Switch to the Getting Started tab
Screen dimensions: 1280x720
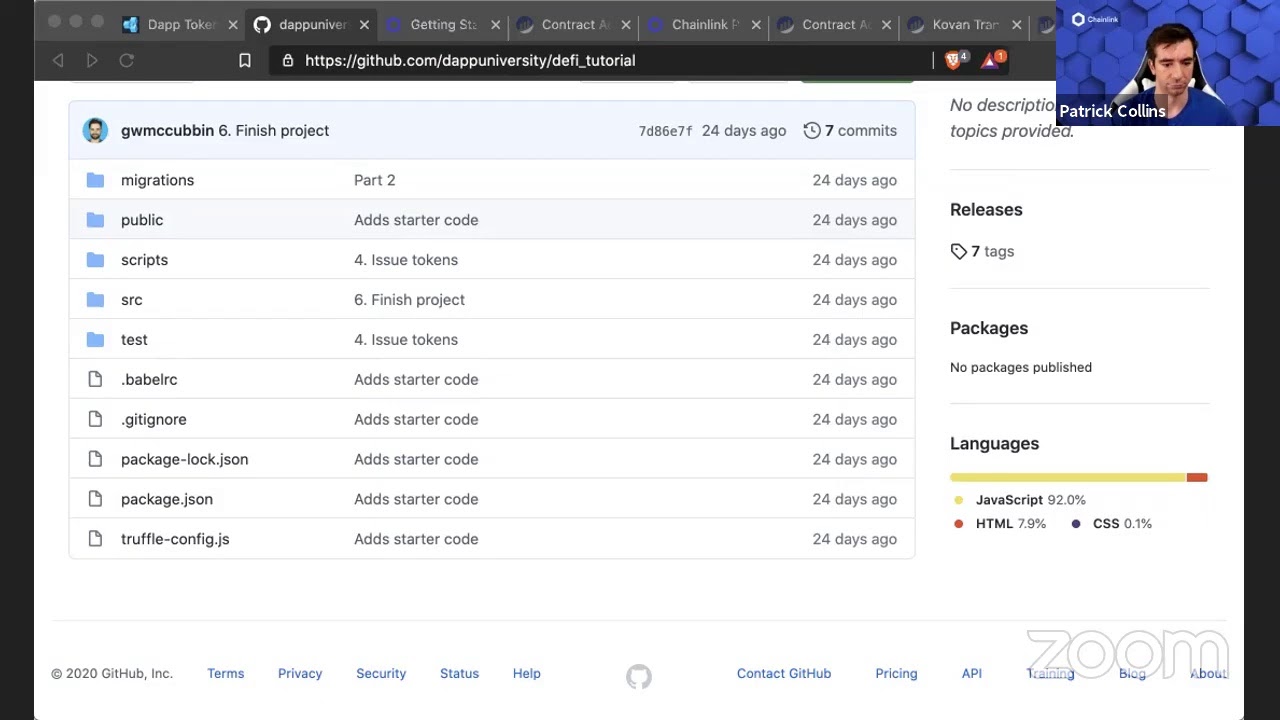point(443,25)
